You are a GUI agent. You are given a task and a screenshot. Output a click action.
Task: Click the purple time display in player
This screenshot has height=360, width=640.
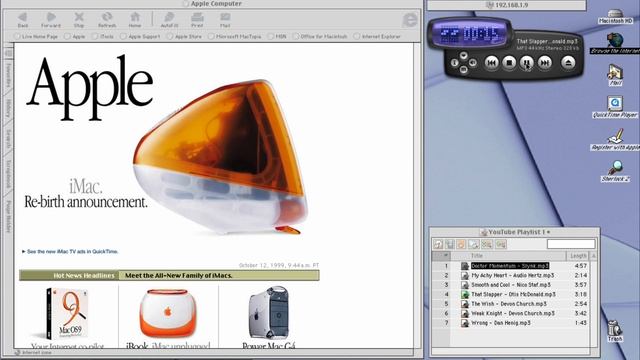470,34
